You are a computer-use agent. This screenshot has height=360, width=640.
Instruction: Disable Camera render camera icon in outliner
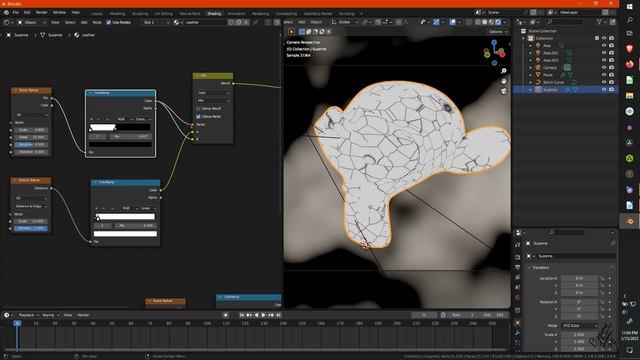tap(611, 68)
